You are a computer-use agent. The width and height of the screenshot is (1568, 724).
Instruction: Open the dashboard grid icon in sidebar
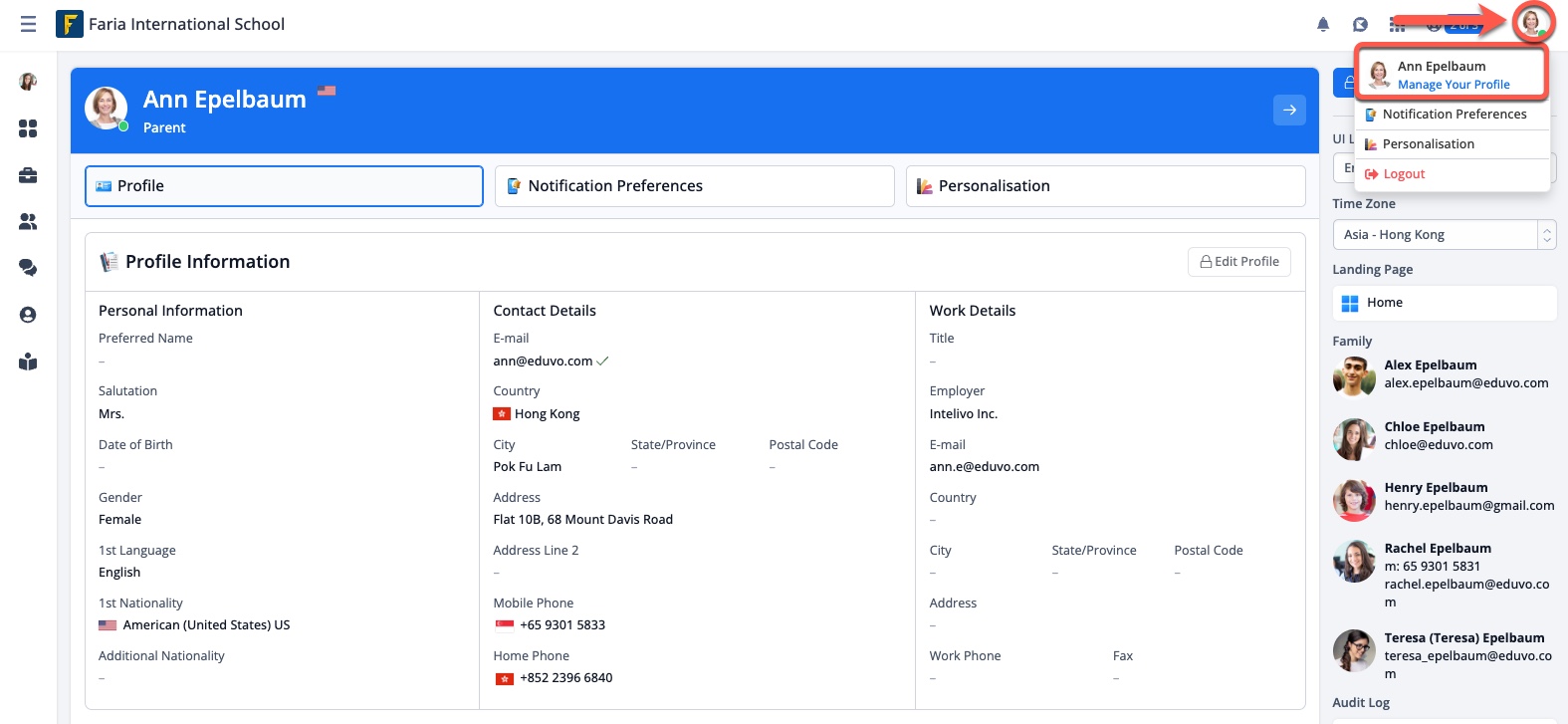(x=28, y=128)
